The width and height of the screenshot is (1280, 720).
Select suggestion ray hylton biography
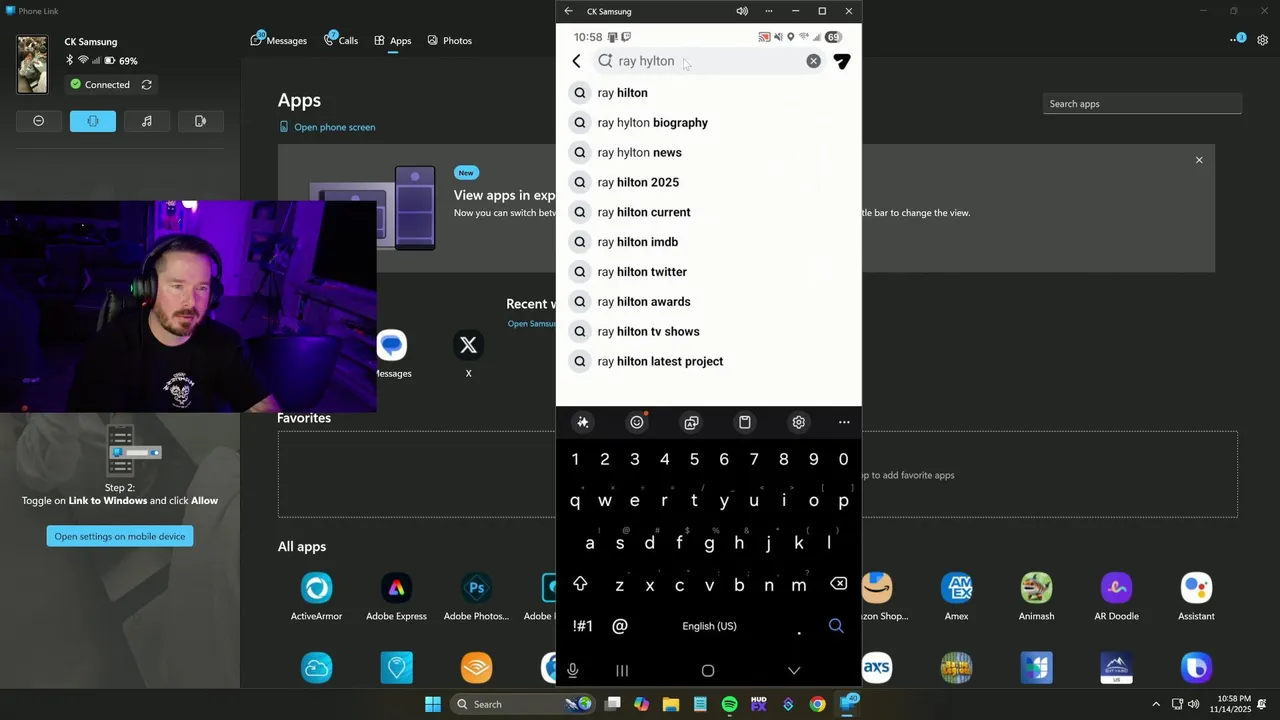click(708, 123)
